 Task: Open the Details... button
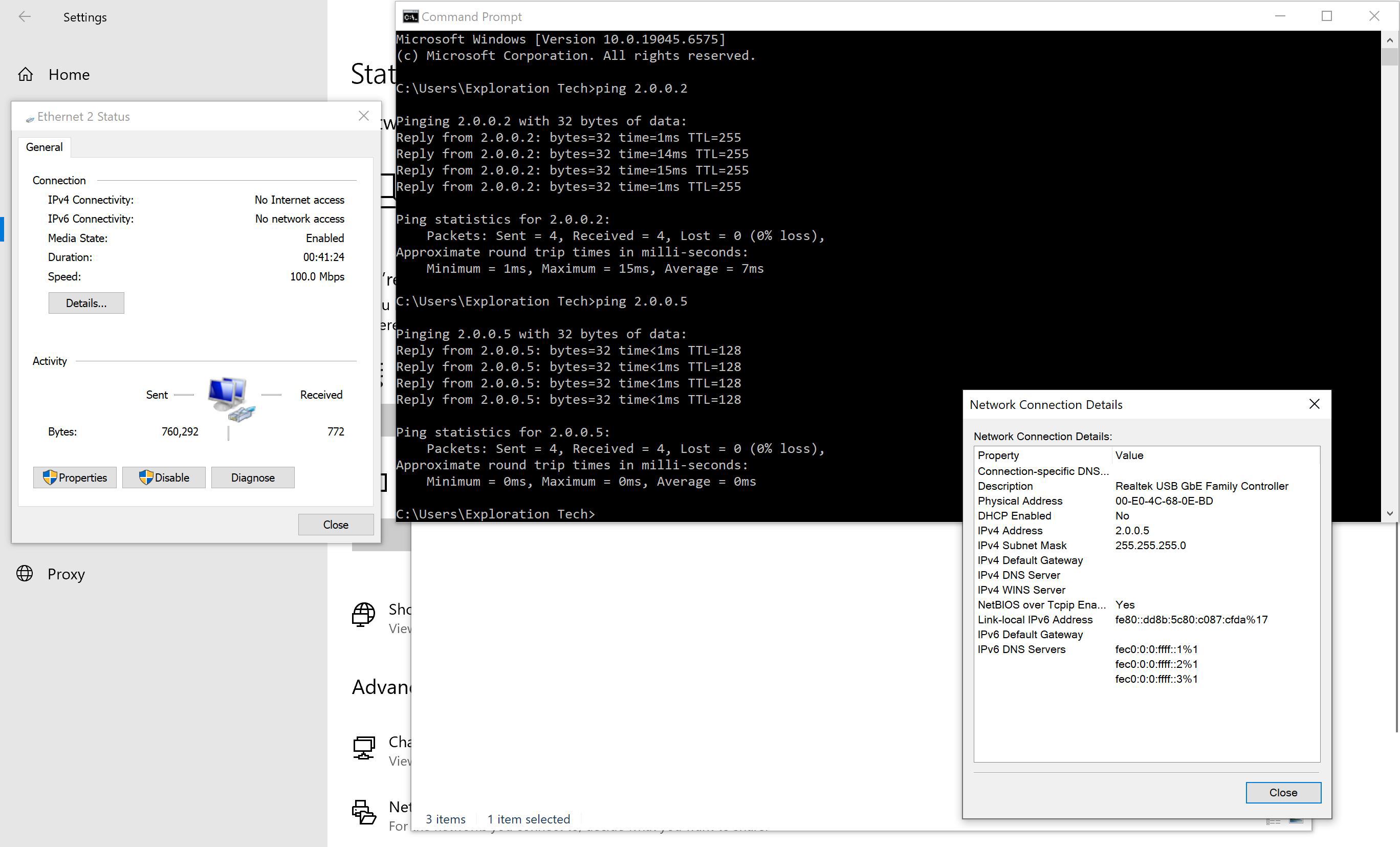(x=86, y=303)
